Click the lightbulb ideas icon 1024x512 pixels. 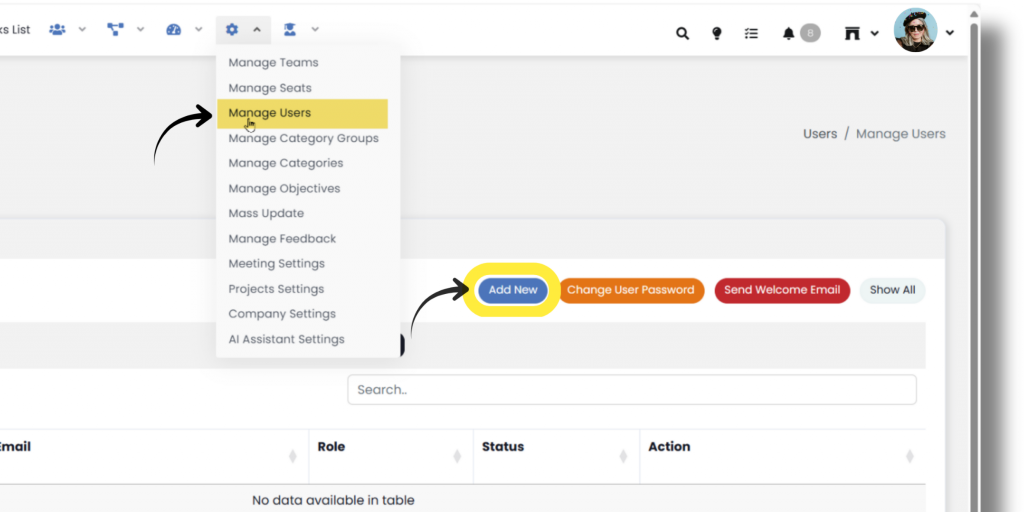tap(716, 33)
